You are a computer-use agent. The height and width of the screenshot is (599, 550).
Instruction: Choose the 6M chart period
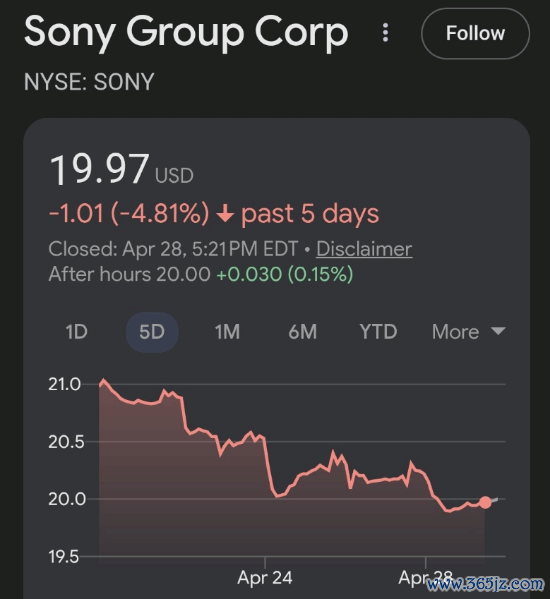point(302,332)
